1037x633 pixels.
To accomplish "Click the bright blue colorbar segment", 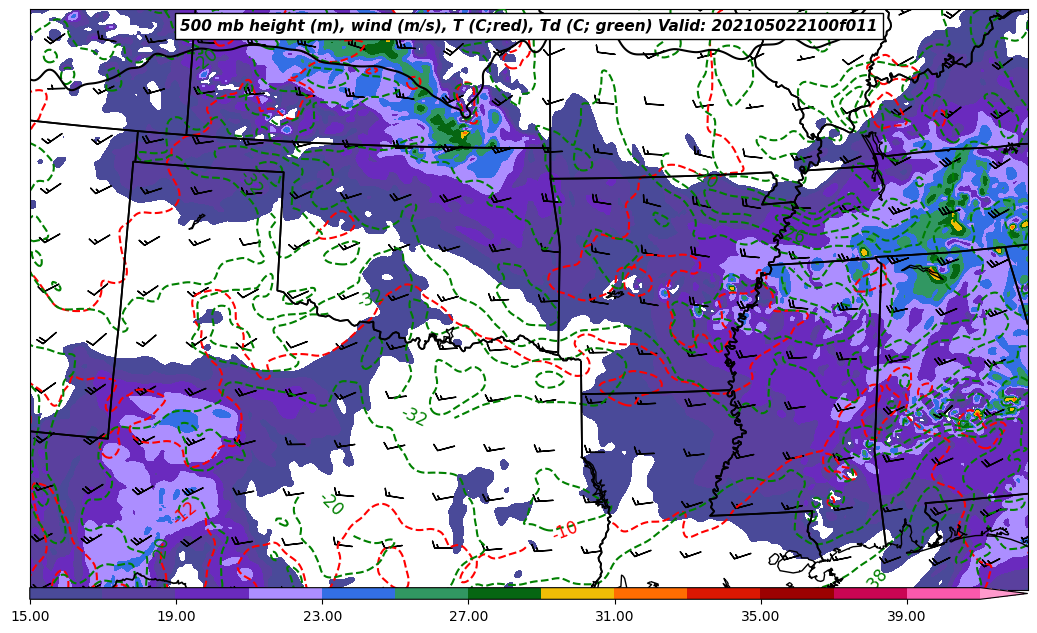I will (x=358, y=594).
